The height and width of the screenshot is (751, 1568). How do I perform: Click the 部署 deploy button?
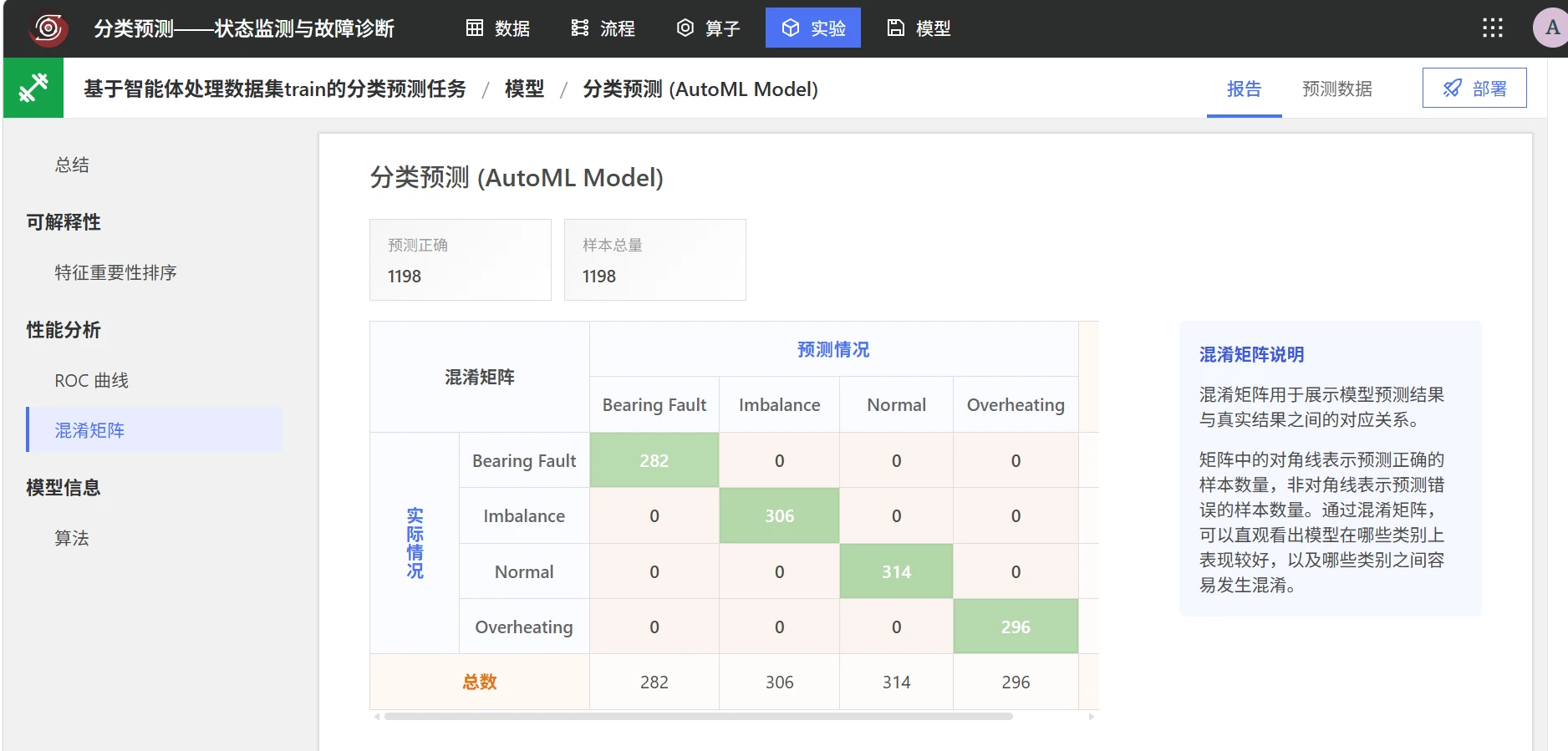tap(1474, 88)
